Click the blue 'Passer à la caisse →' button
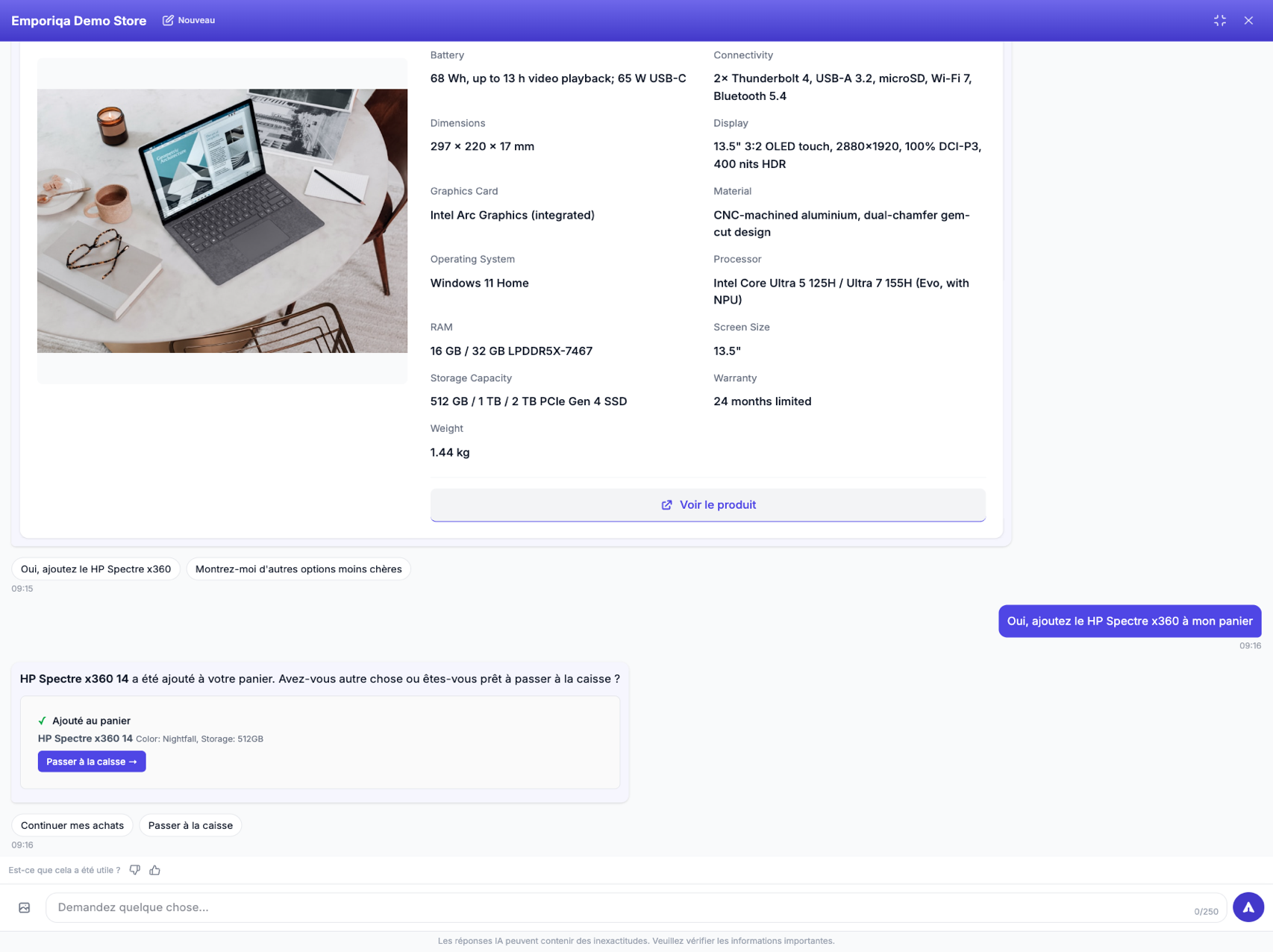 (x=92, y=762)
